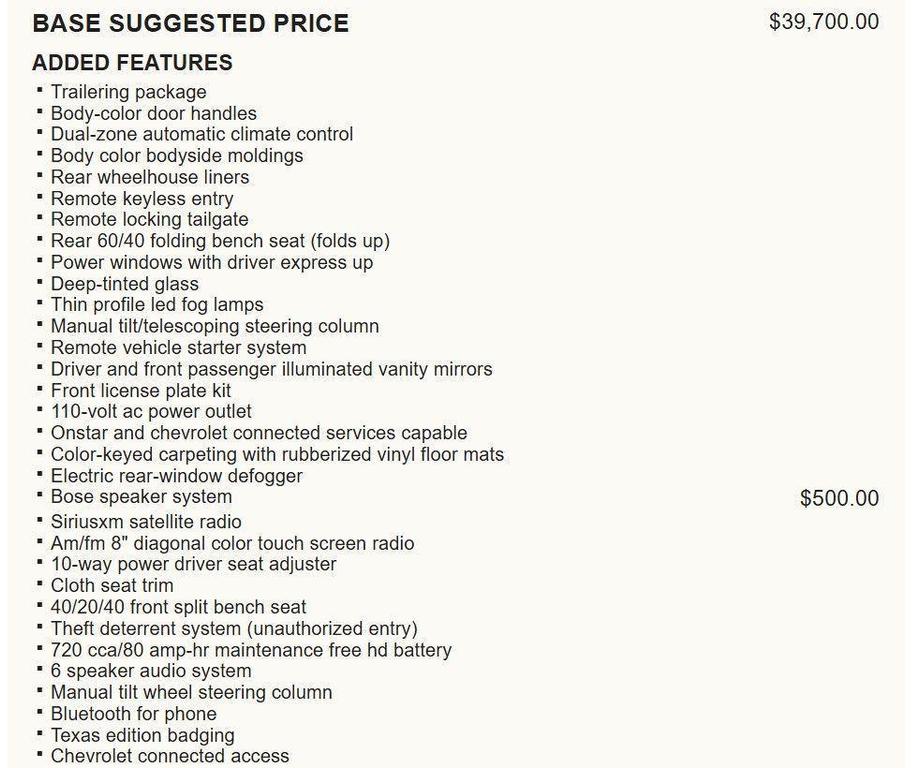Click Bluetooth for phone feature
Image resolution: width=919 pixels, height=768 pixels.
(x=134, y=713)
